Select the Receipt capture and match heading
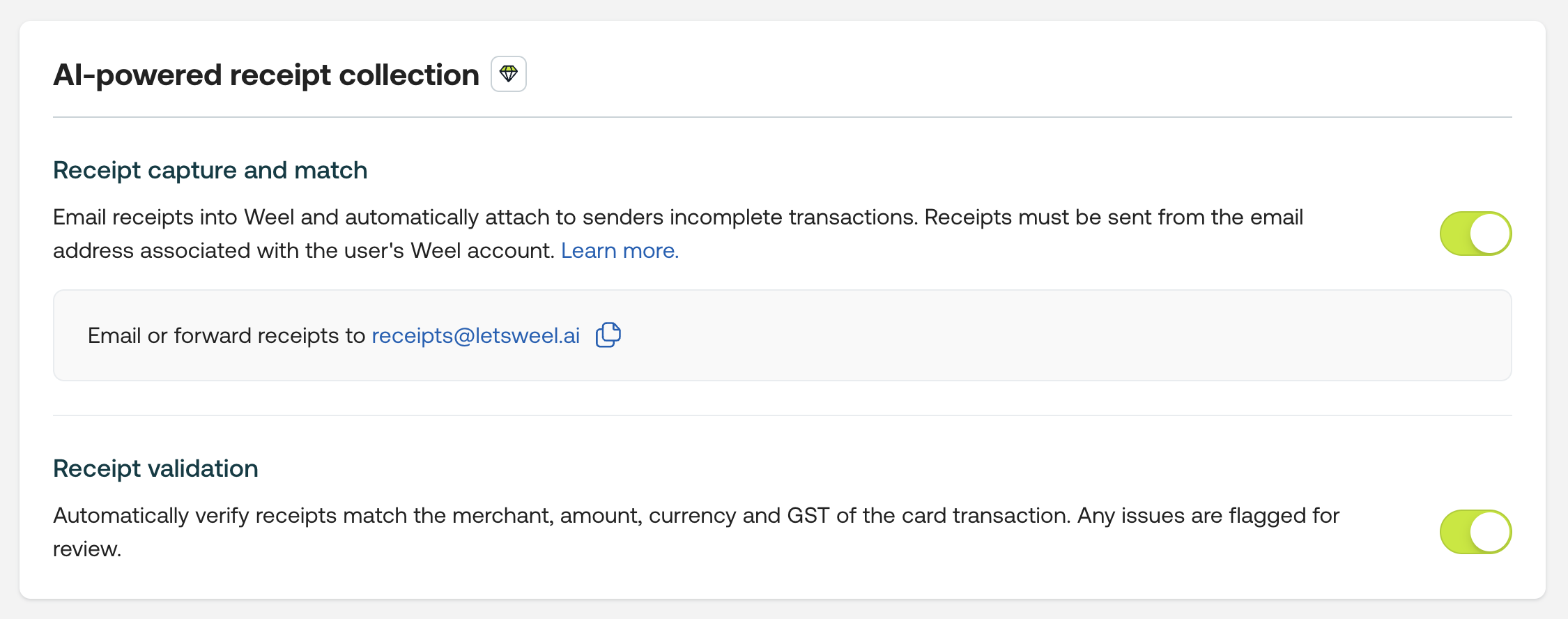 [x=210, y=170]
